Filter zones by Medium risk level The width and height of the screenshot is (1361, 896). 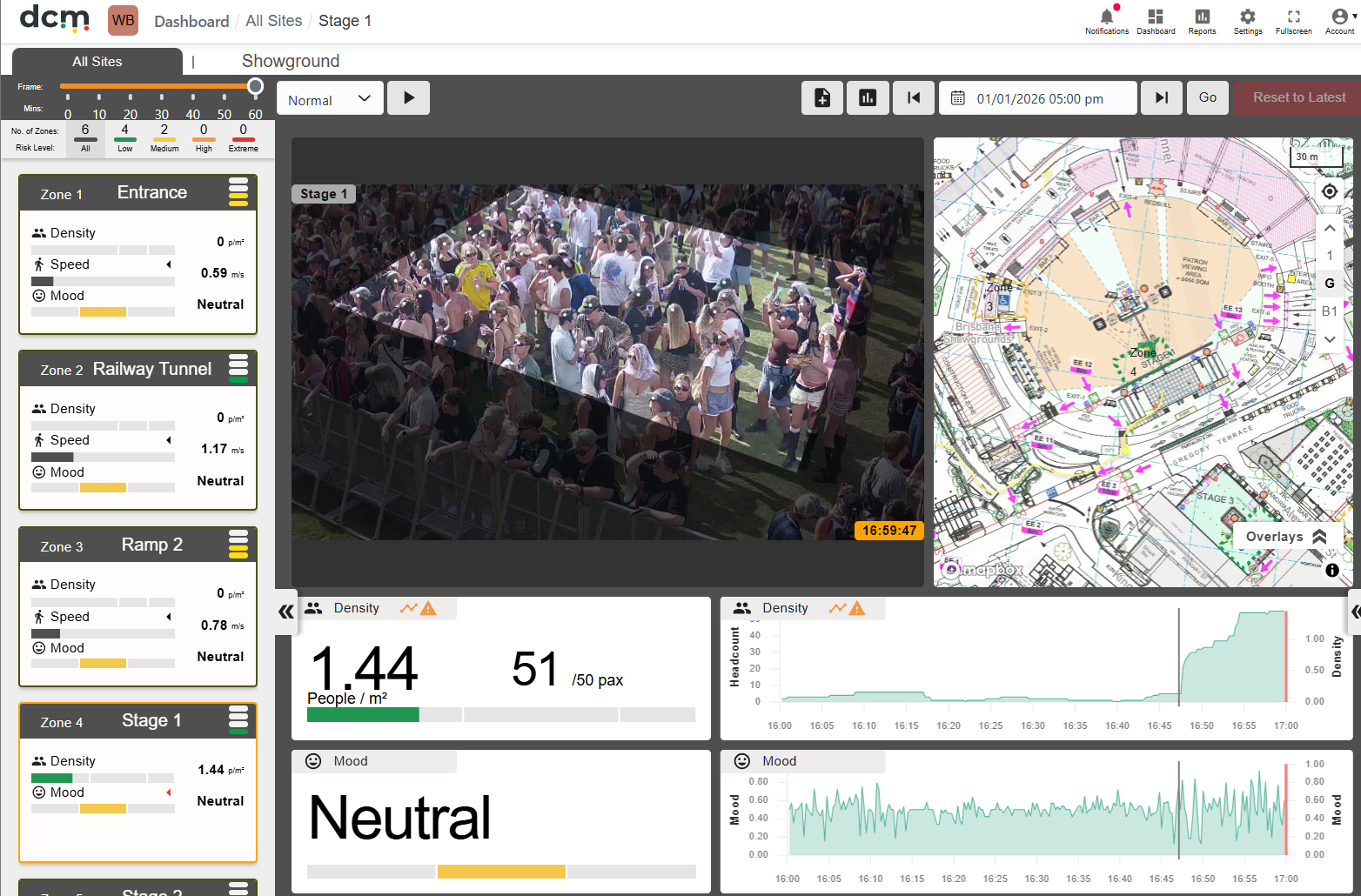click(164, 137)
